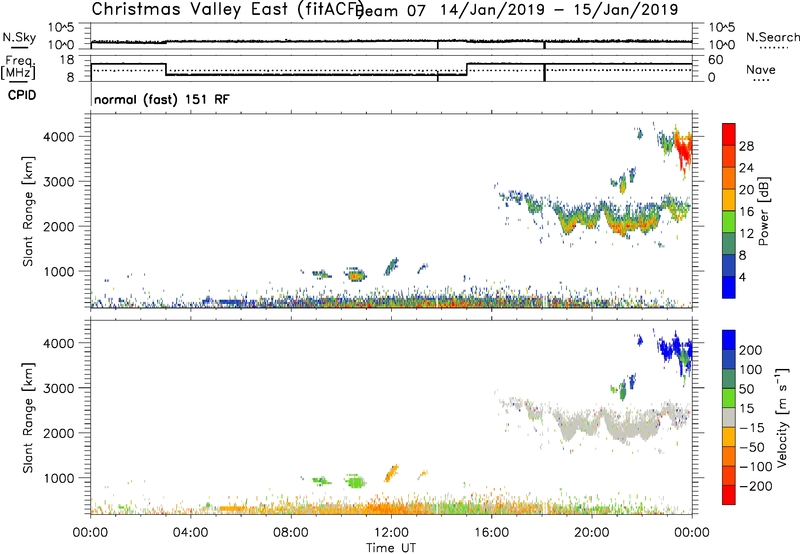800x554 pixels.
Task: Click the rightmost '00:00' time tick label
Action: click(692, 533)
